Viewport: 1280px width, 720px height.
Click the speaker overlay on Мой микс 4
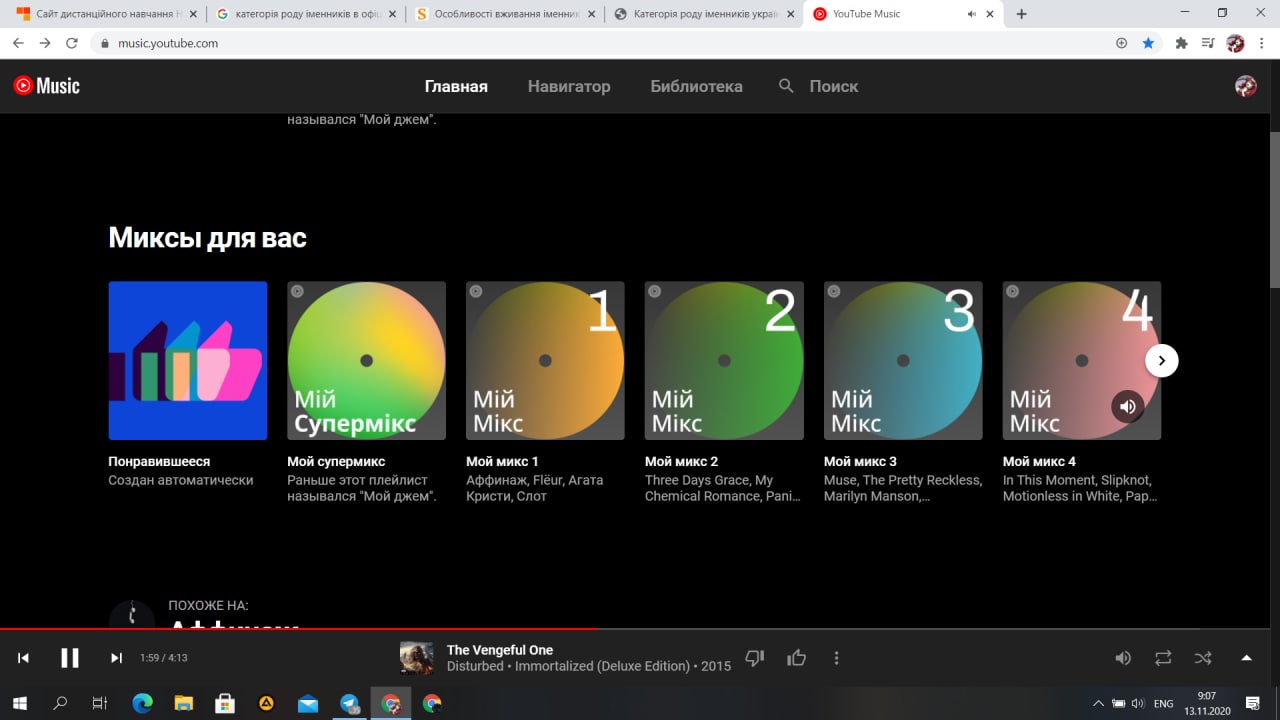click(x=1128, y=406)
